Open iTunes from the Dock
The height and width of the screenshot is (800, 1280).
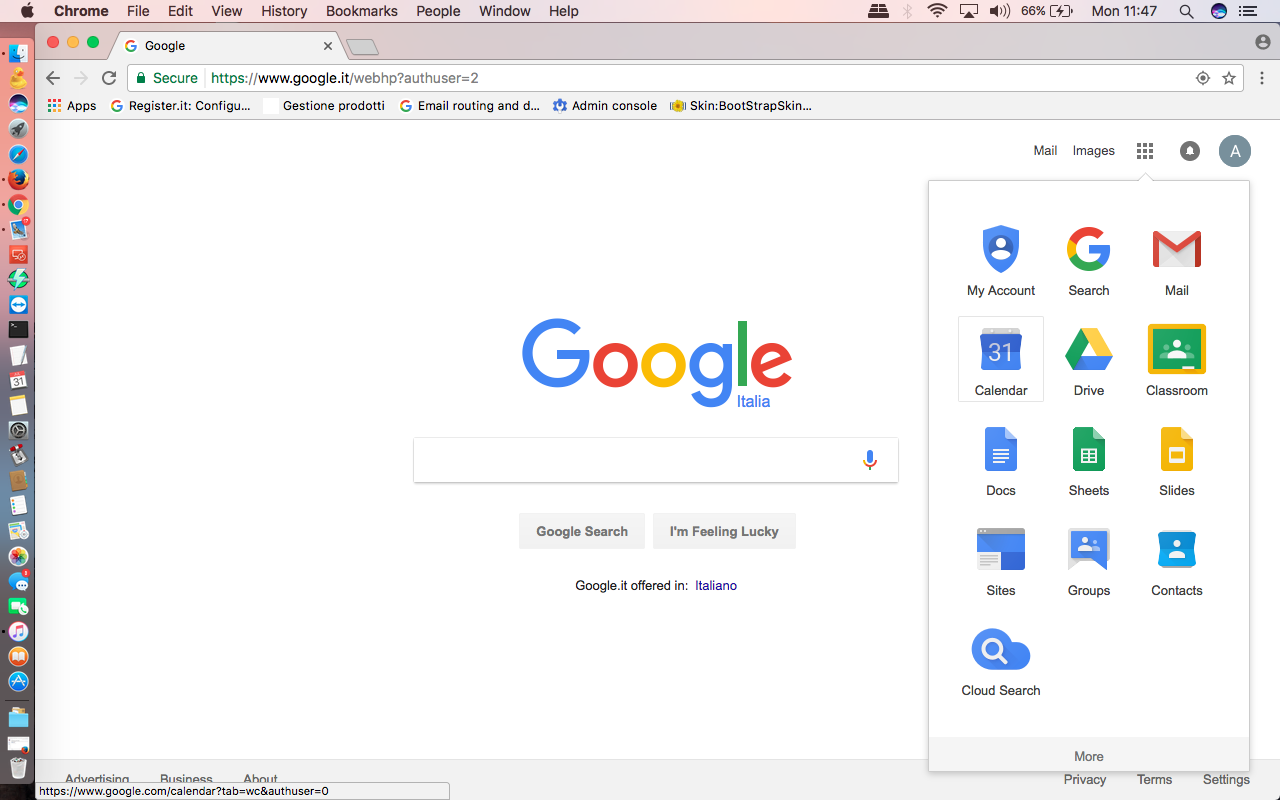(18, 632)
